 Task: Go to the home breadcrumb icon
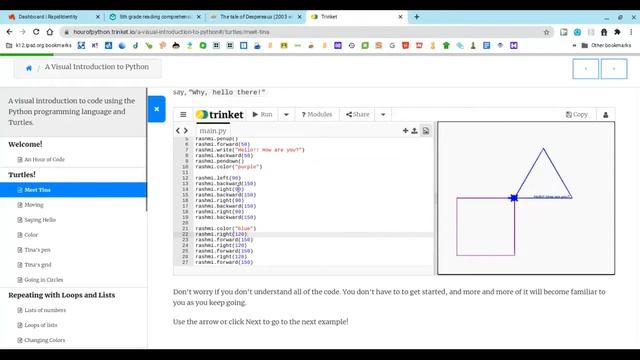29,68
